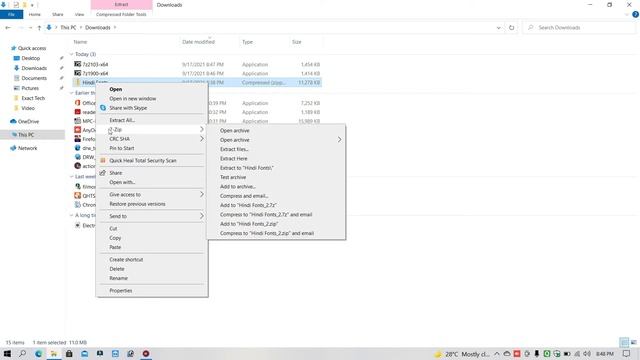Screen dimensions: 640x360
Task: Expand Give access to submenu
Action: pos(202,194)
